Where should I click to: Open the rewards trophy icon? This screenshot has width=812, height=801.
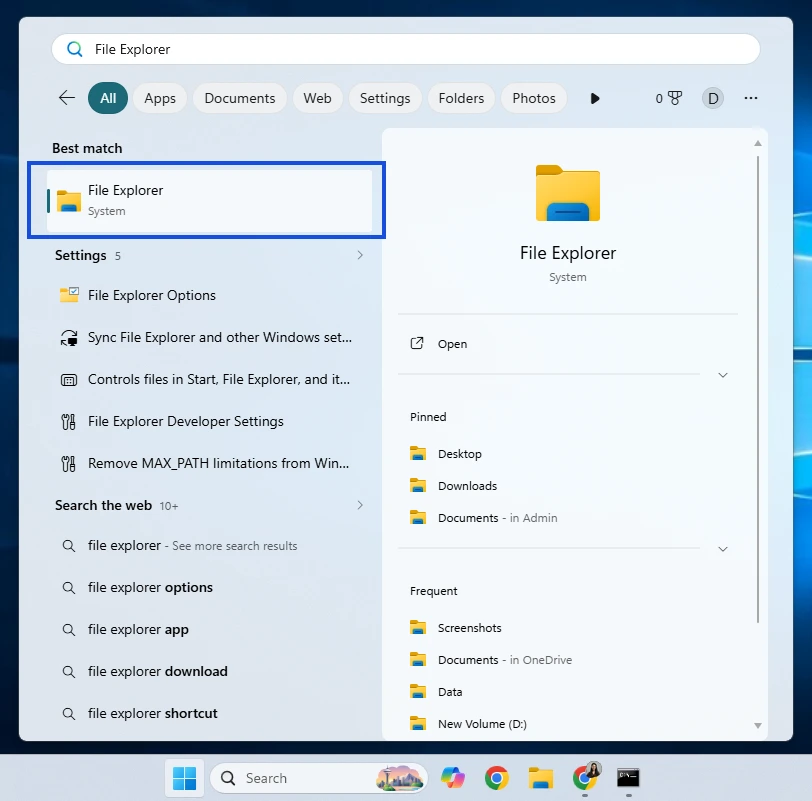(674, 98)
